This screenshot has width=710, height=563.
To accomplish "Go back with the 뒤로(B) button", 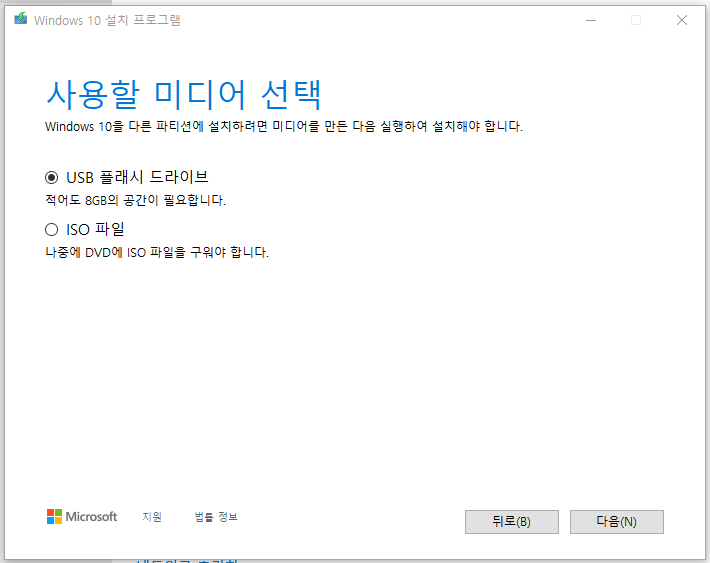I will [x=512, y=522].
